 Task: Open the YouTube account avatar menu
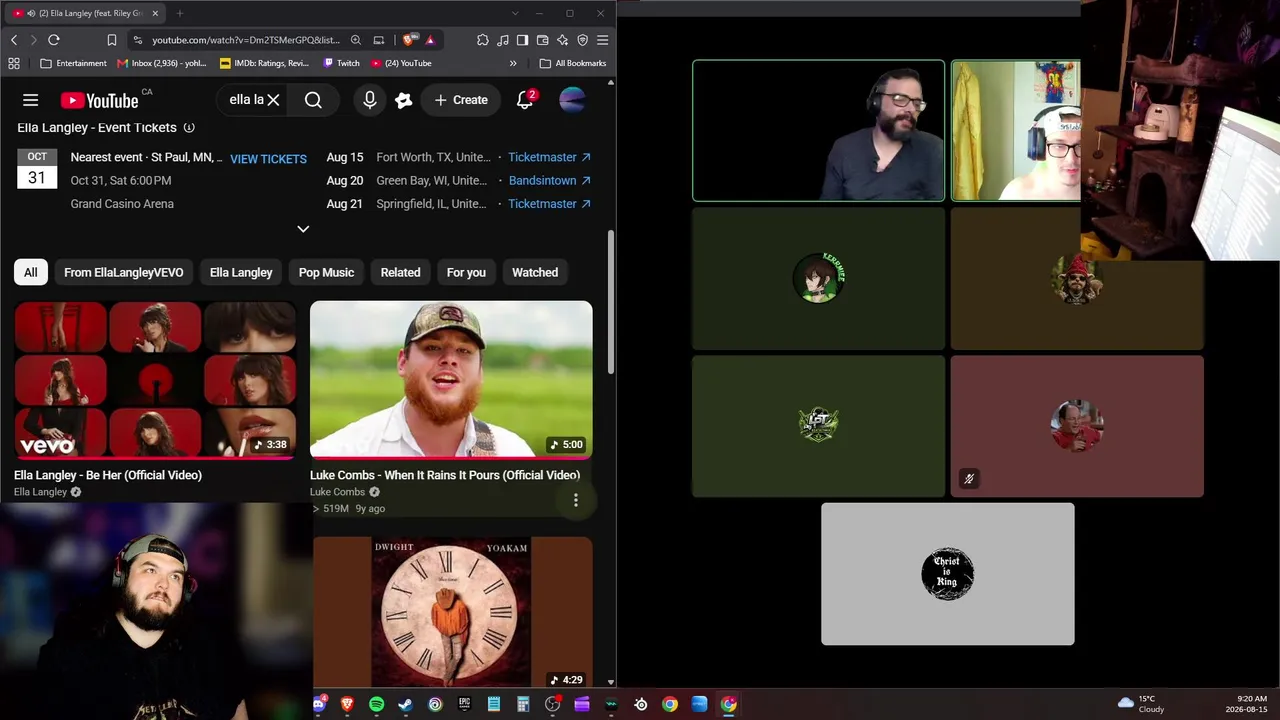pyautogui.click(x=572, y=100)
